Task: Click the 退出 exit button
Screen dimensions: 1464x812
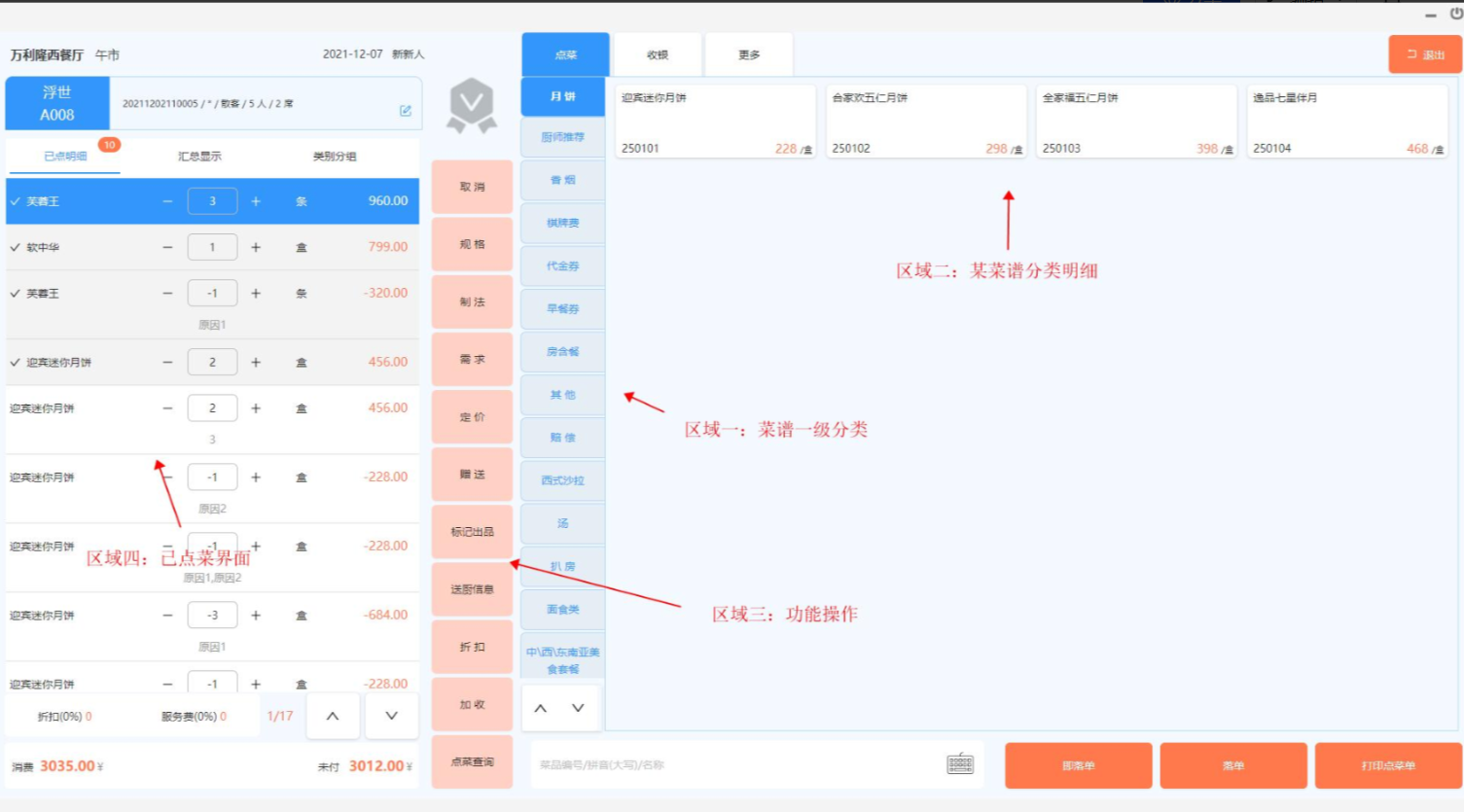Action: pyautogui.click(x=1424, y=55)
